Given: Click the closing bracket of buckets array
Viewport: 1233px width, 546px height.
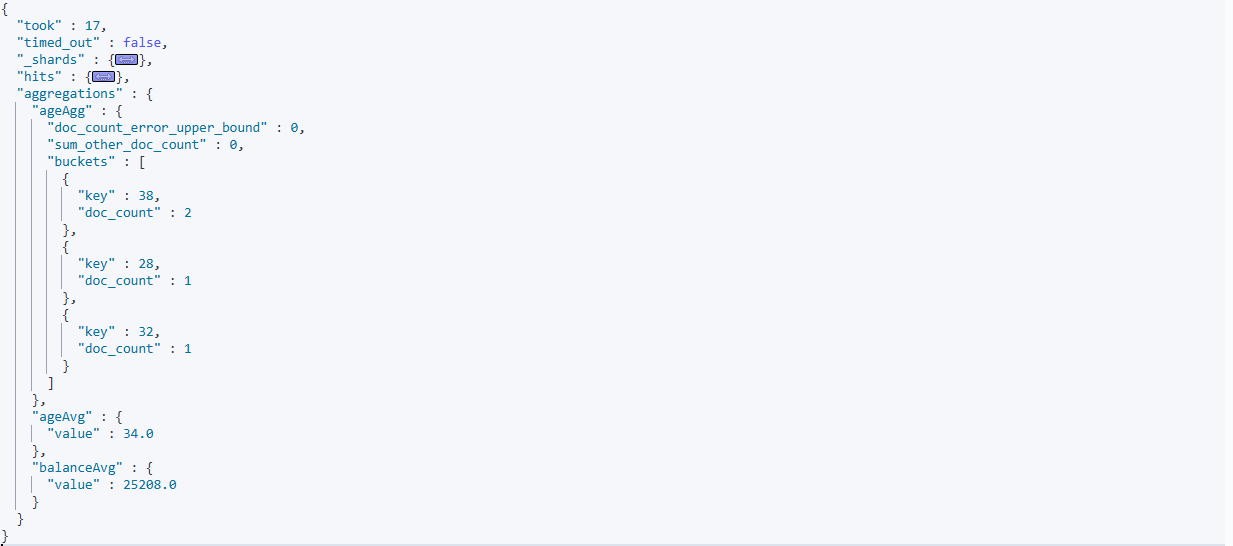Looking at the screenshot, I should (x=51, y=383).
